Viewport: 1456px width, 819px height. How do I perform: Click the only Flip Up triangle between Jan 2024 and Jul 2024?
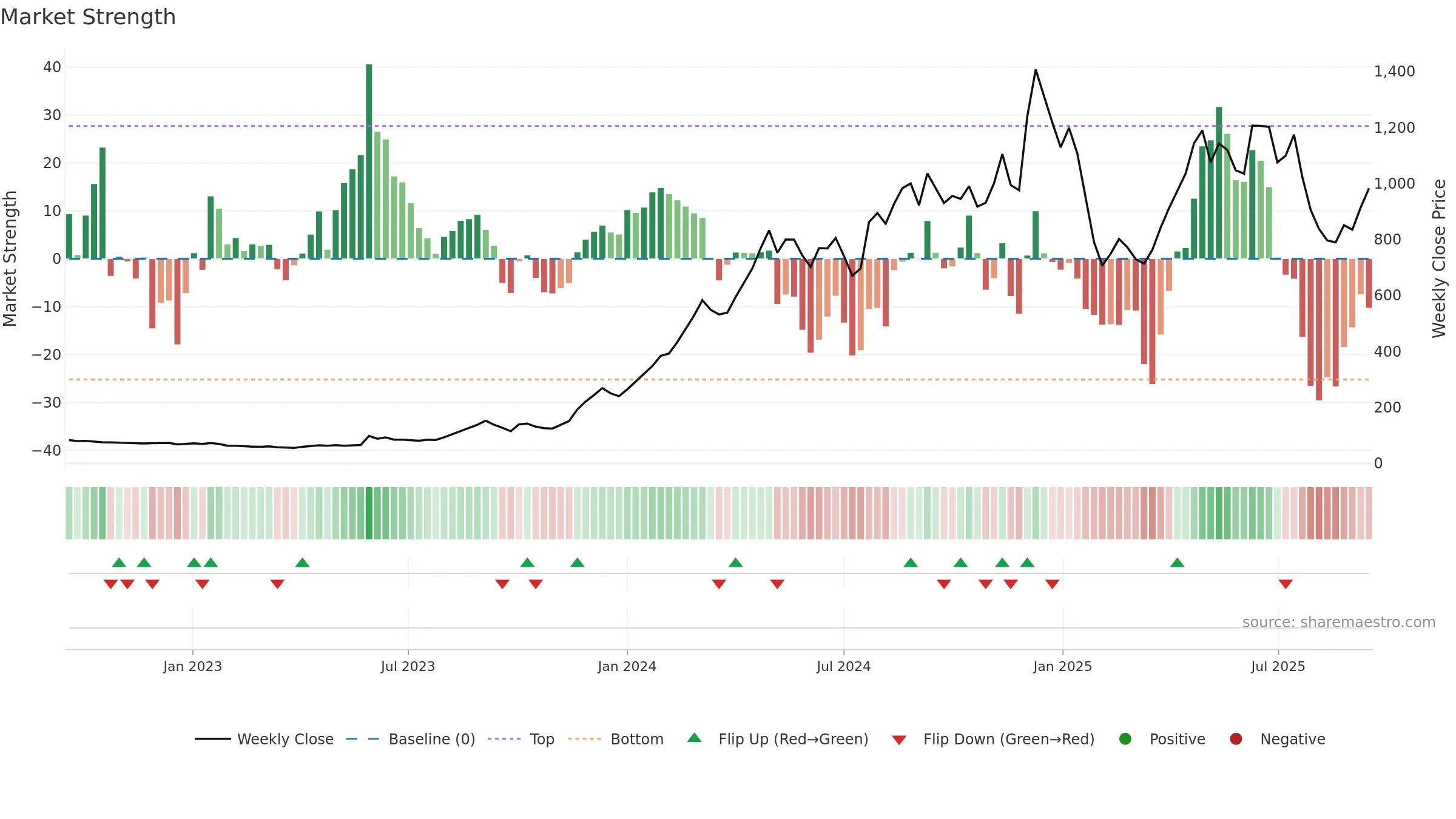(735, 562)
